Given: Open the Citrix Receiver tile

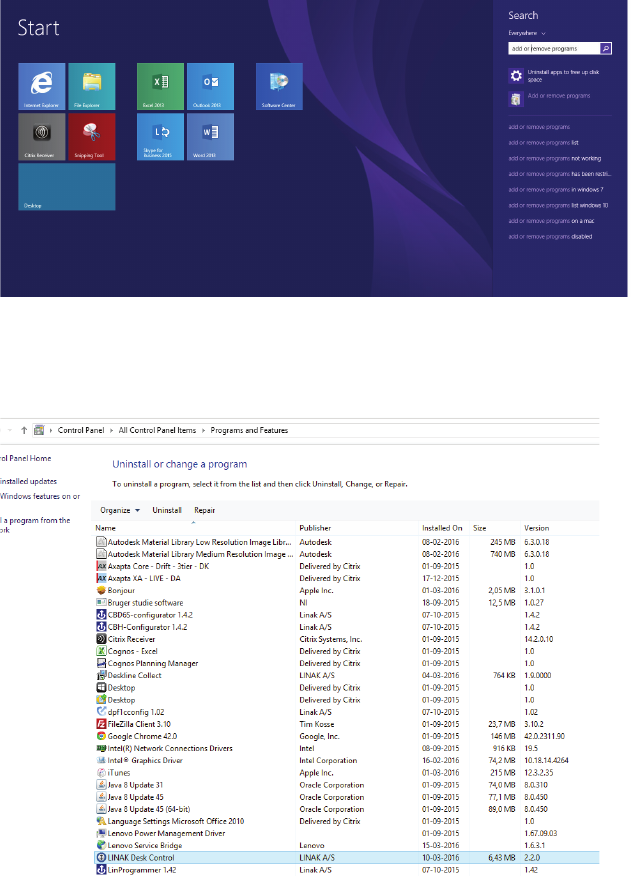Looking at the screenshot, I should click(42, 137).
